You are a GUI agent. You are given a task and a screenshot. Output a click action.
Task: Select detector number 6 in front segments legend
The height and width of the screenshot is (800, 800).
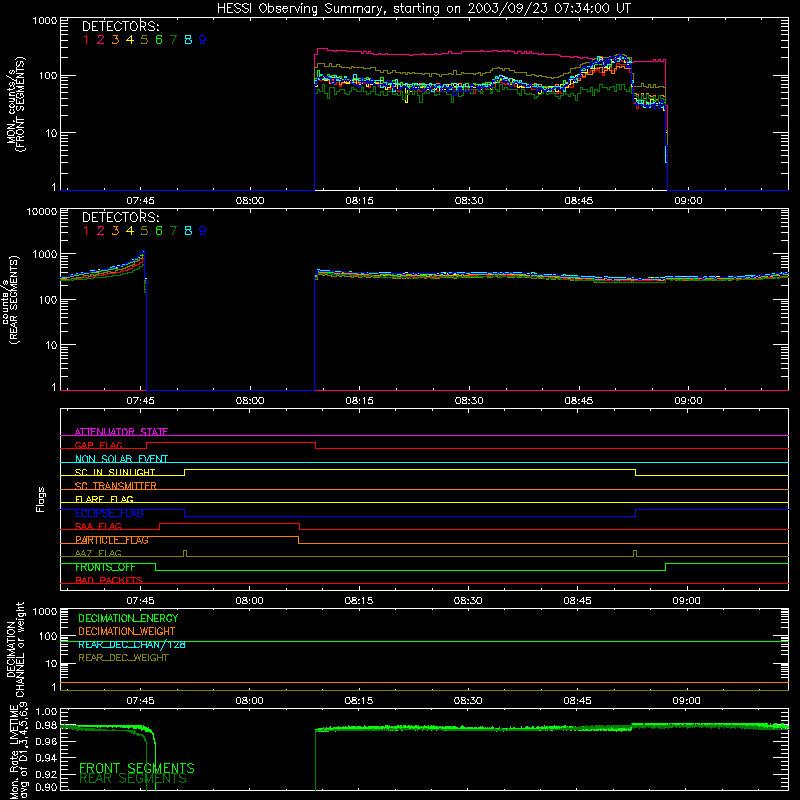pos(159,40)
